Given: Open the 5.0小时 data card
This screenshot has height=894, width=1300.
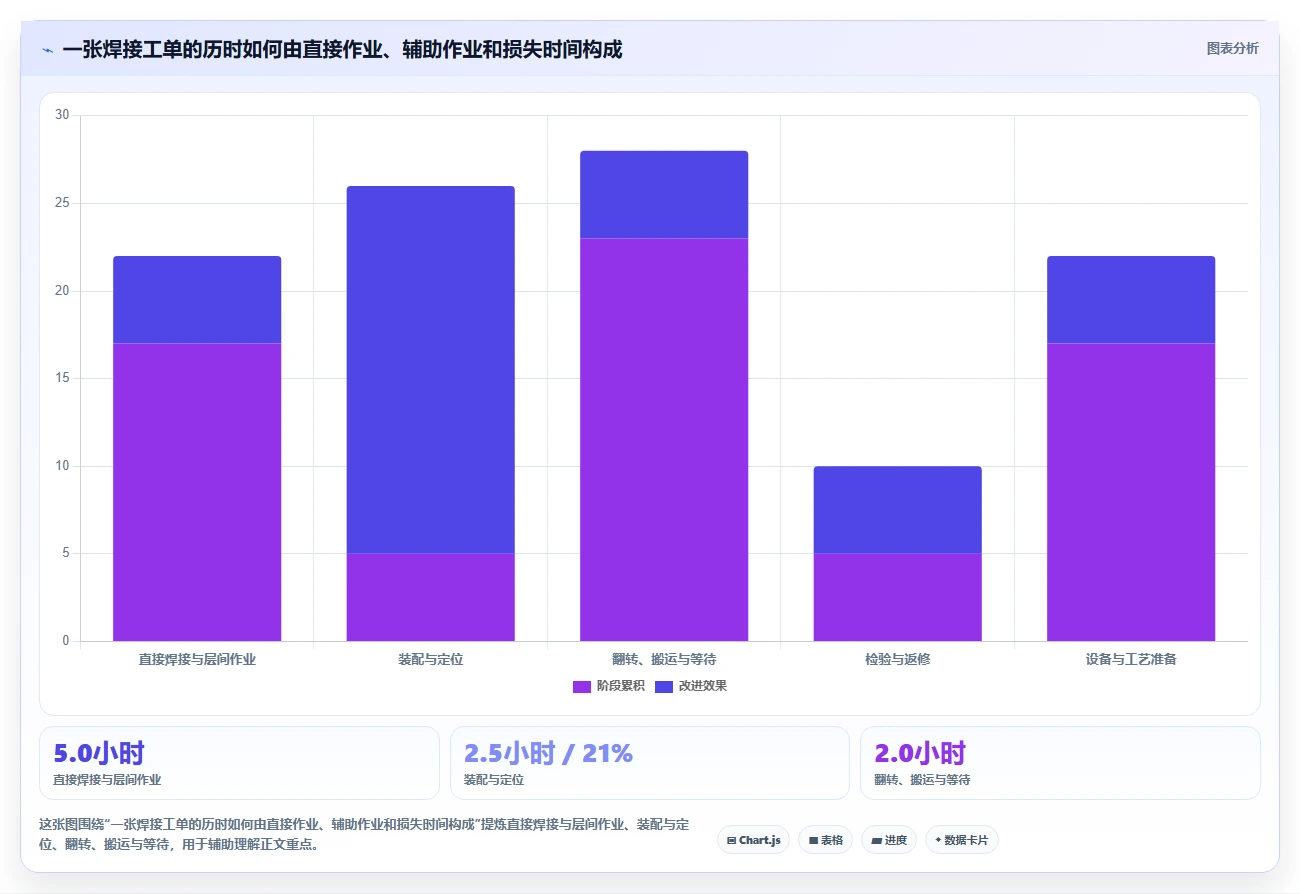Looking at the screenshot, I should point(239,763).
